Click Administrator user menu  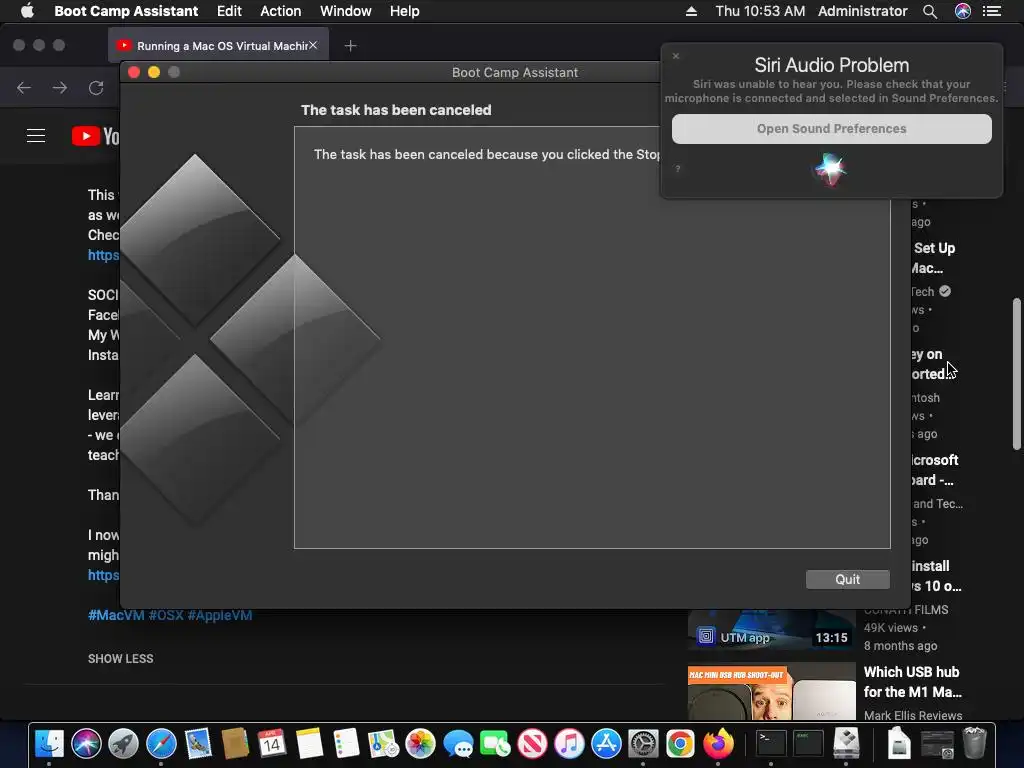[x=862, y=11]
